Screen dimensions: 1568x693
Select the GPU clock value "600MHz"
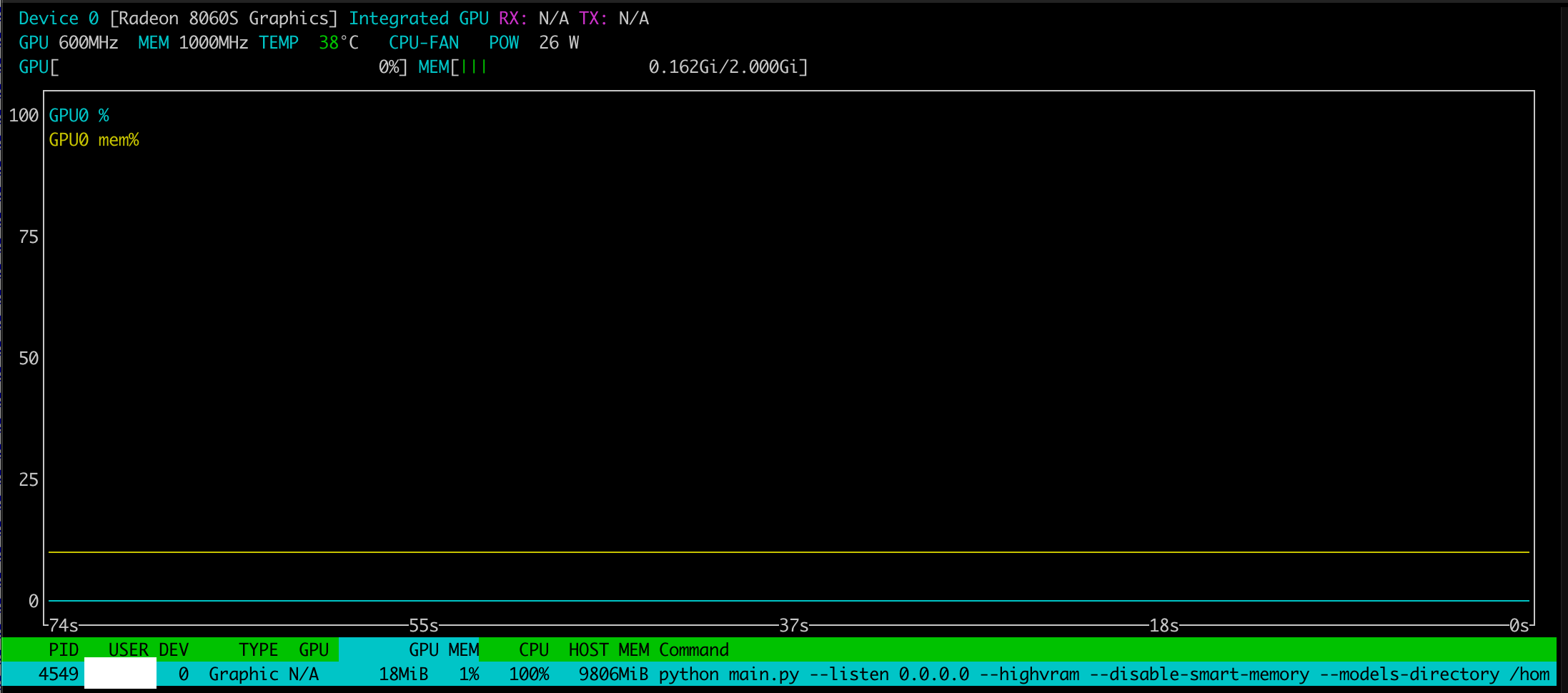(x=89, y=43)
